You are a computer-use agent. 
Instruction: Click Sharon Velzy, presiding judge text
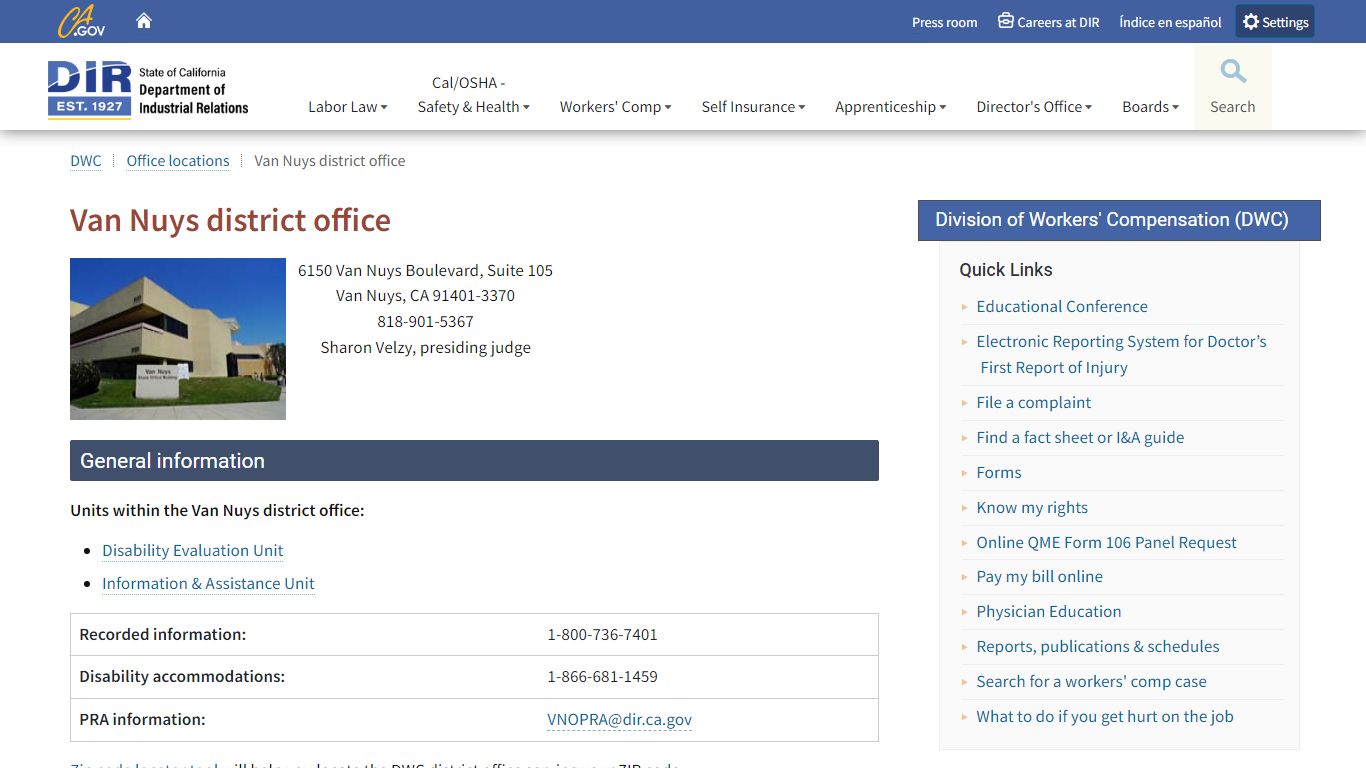pos(425,348)
